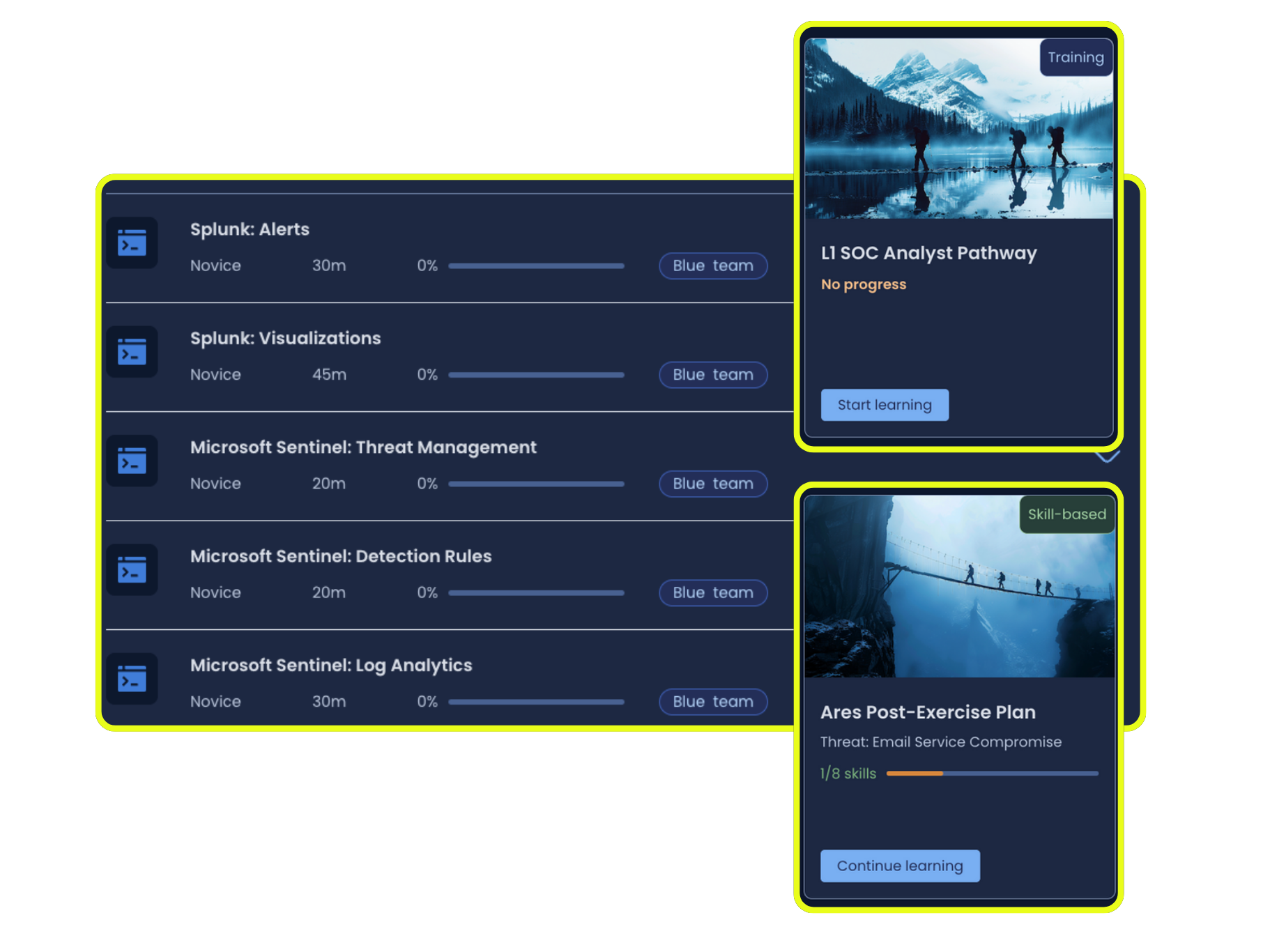The height and width of the screenshot is (952, 1270).
Task: Click the Start learning button
Action: click(884, 405)
